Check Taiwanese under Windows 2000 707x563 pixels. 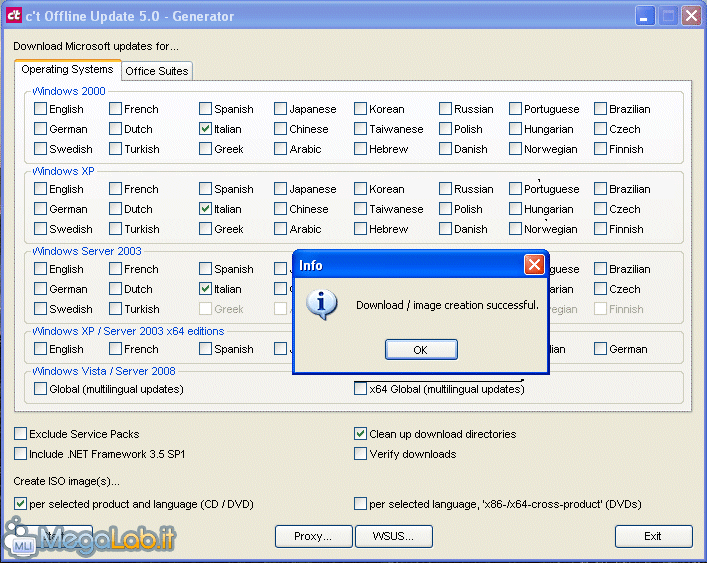pos(360,129)
